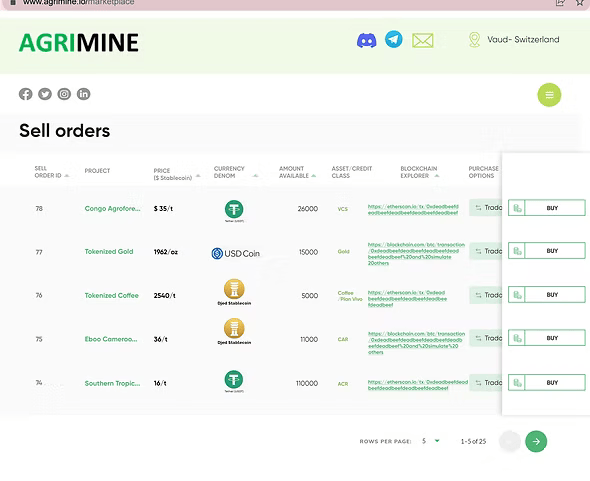Click Trade button for order 75
This screenshot has width=590, height=481.
pyautogui.click(x=485, y=338)
